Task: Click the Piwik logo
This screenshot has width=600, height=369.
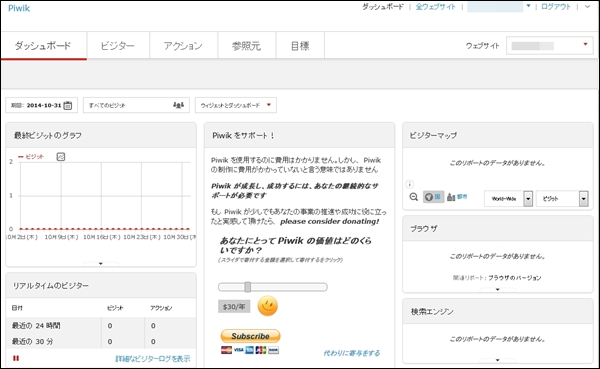Action: point(19,8)
